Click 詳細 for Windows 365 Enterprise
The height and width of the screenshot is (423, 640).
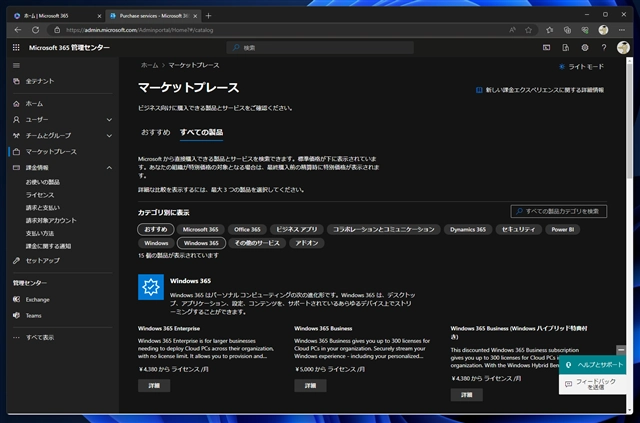click(x=154, y=385)
